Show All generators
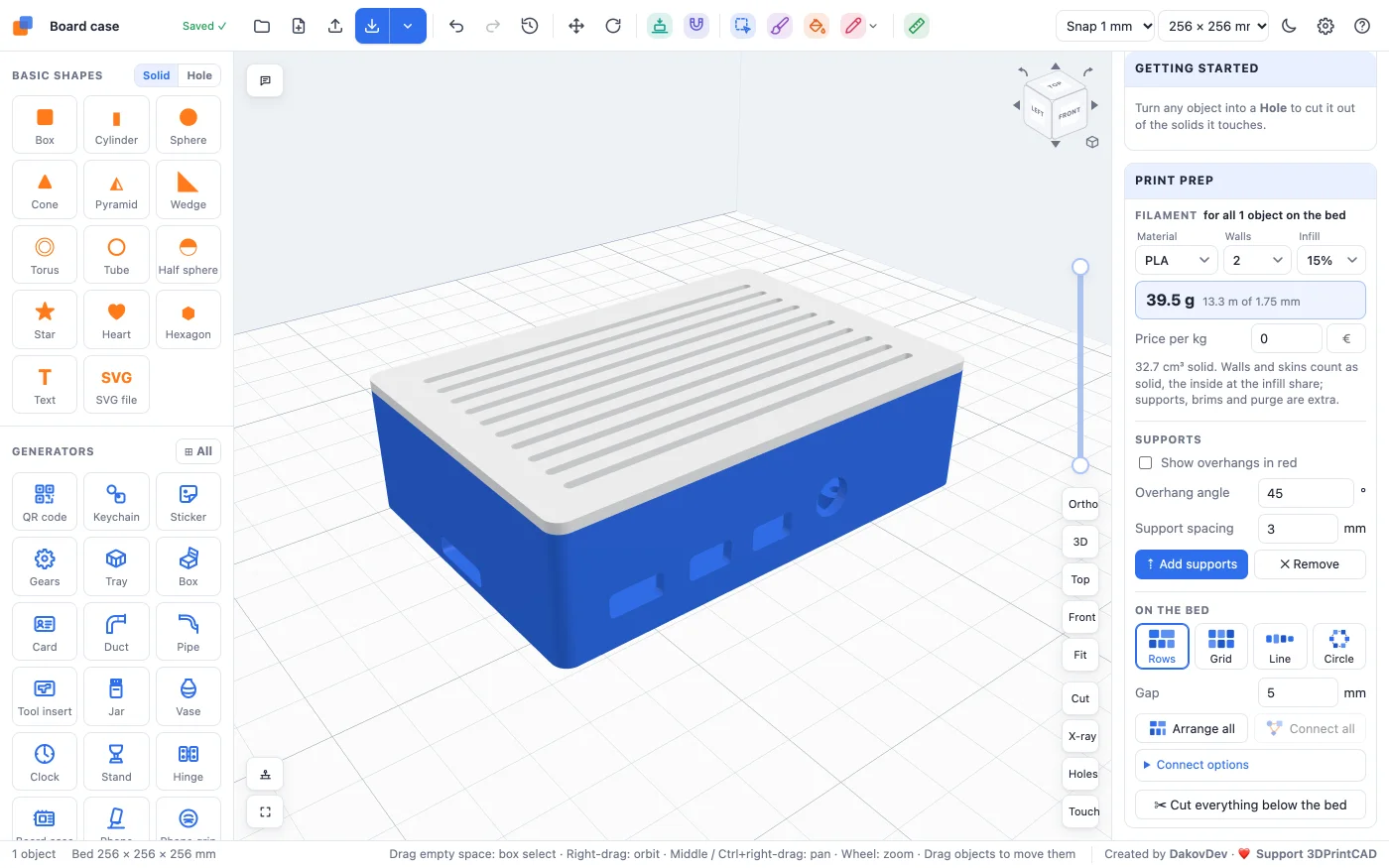 pyautogui.click(x=198, y=451)
